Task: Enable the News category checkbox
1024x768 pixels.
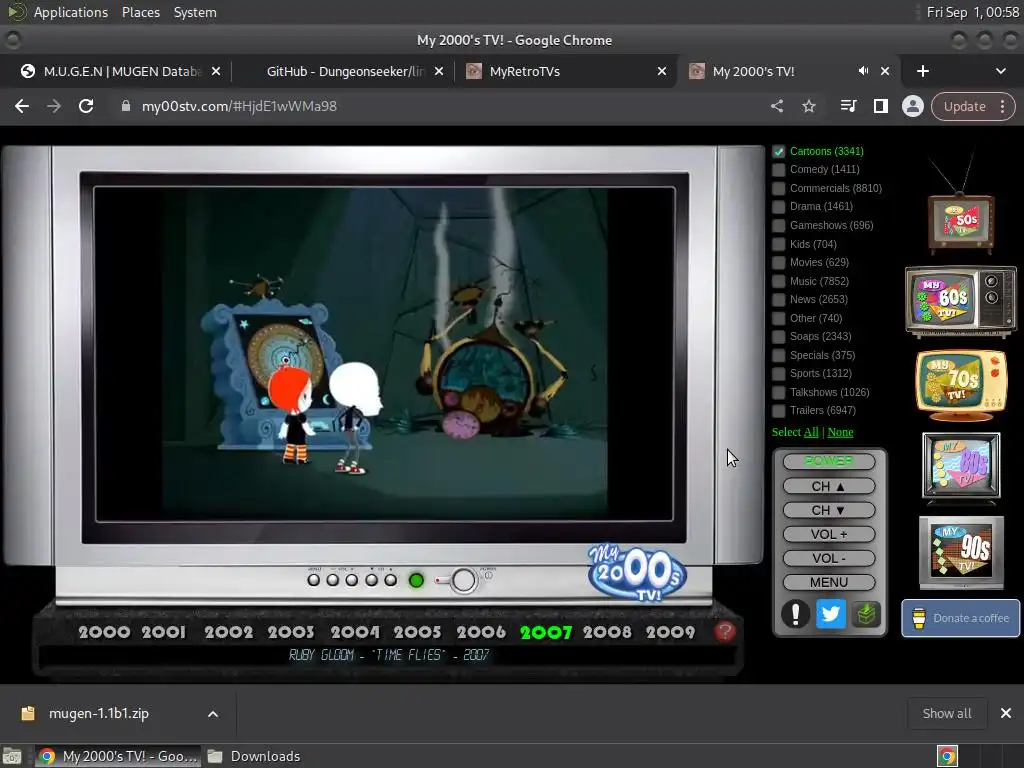Action: pos(778,300)
